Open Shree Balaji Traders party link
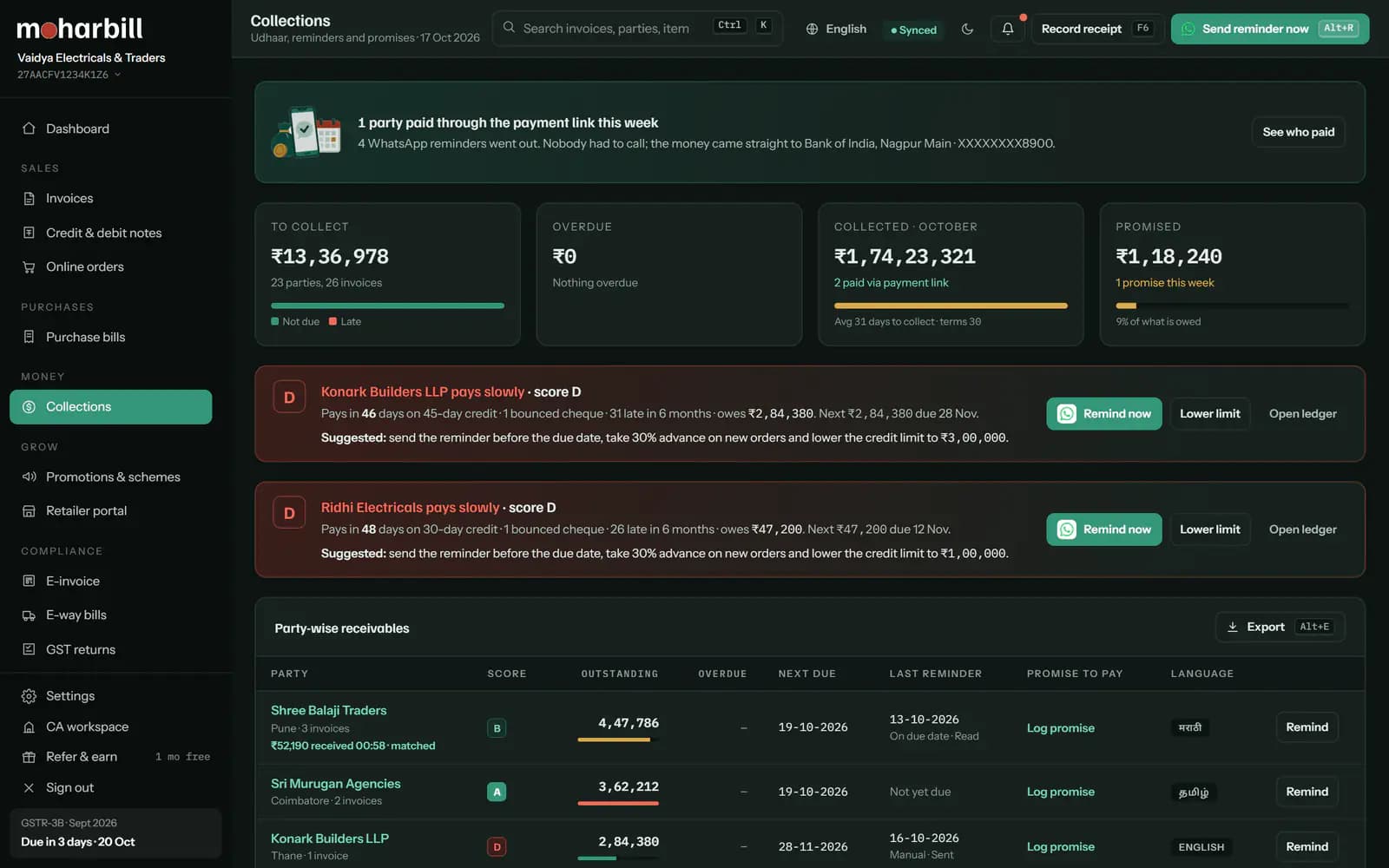This screenshot has height=868, width=1389. coord(328,710)
